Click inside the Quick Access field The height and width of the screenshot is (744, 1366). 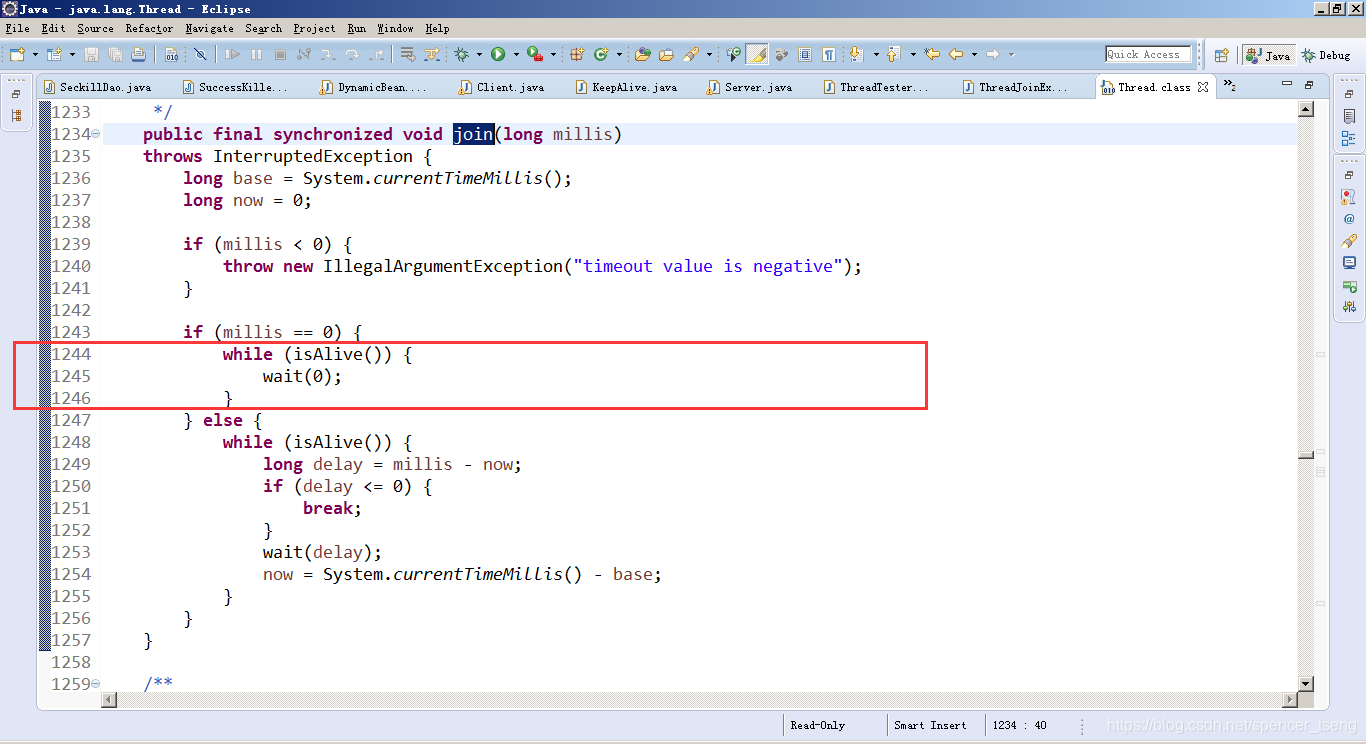point(1148,54)
